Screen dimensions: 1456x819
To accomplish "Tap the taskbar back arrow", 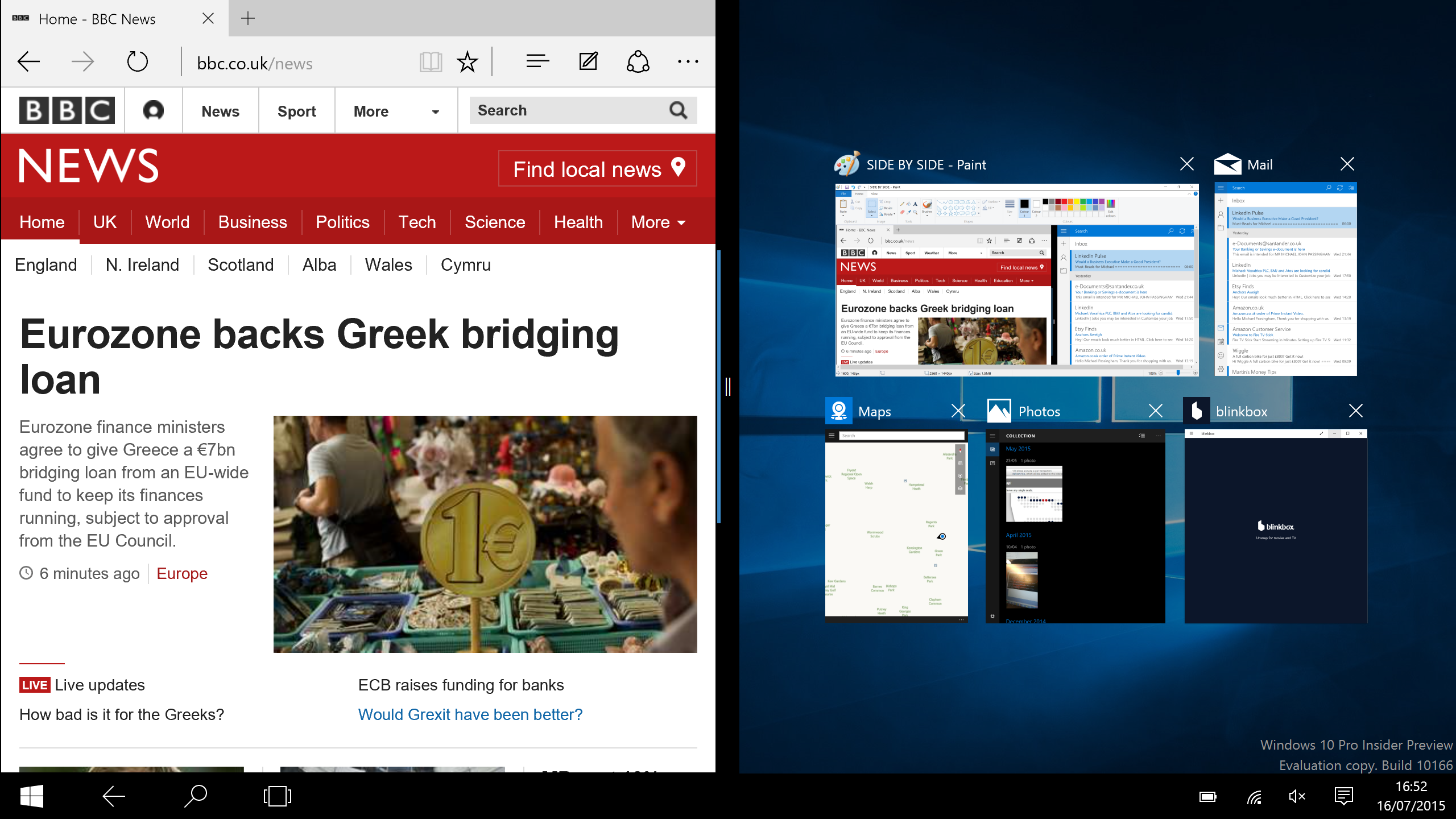I will tap(114, 796).
